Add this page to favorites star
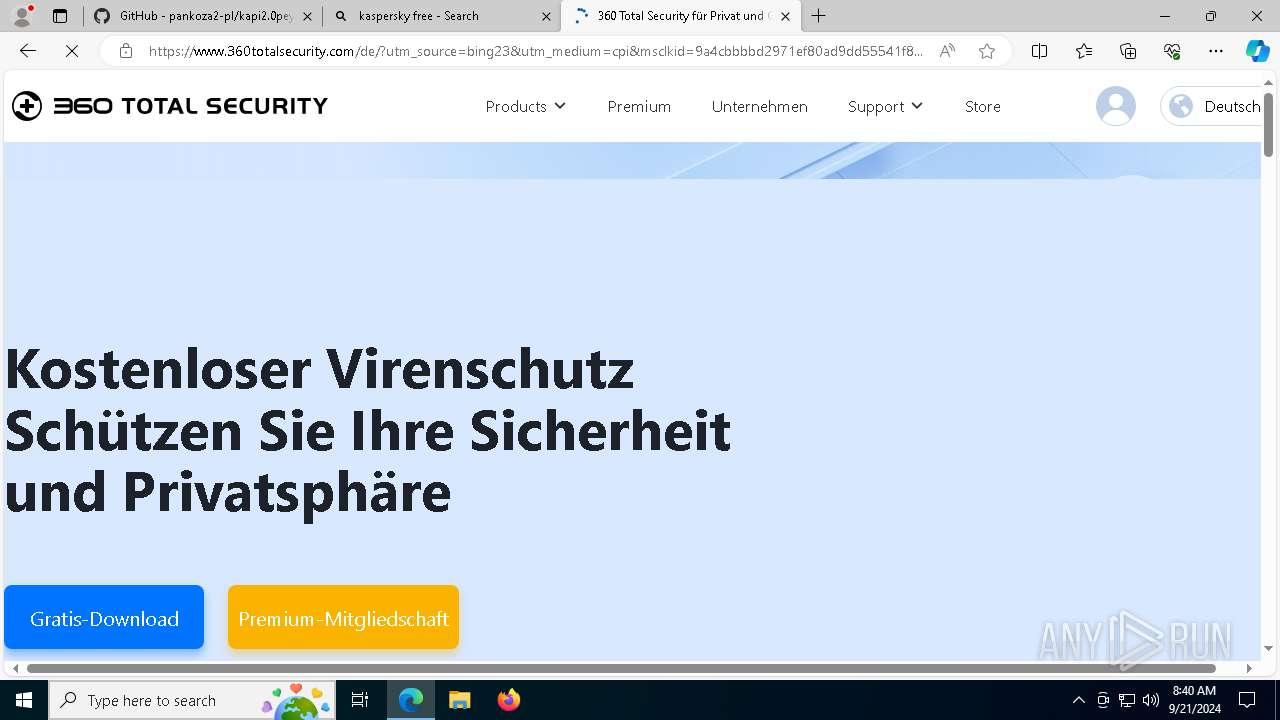Screen dimensions: 1280x720 [987, 51]
